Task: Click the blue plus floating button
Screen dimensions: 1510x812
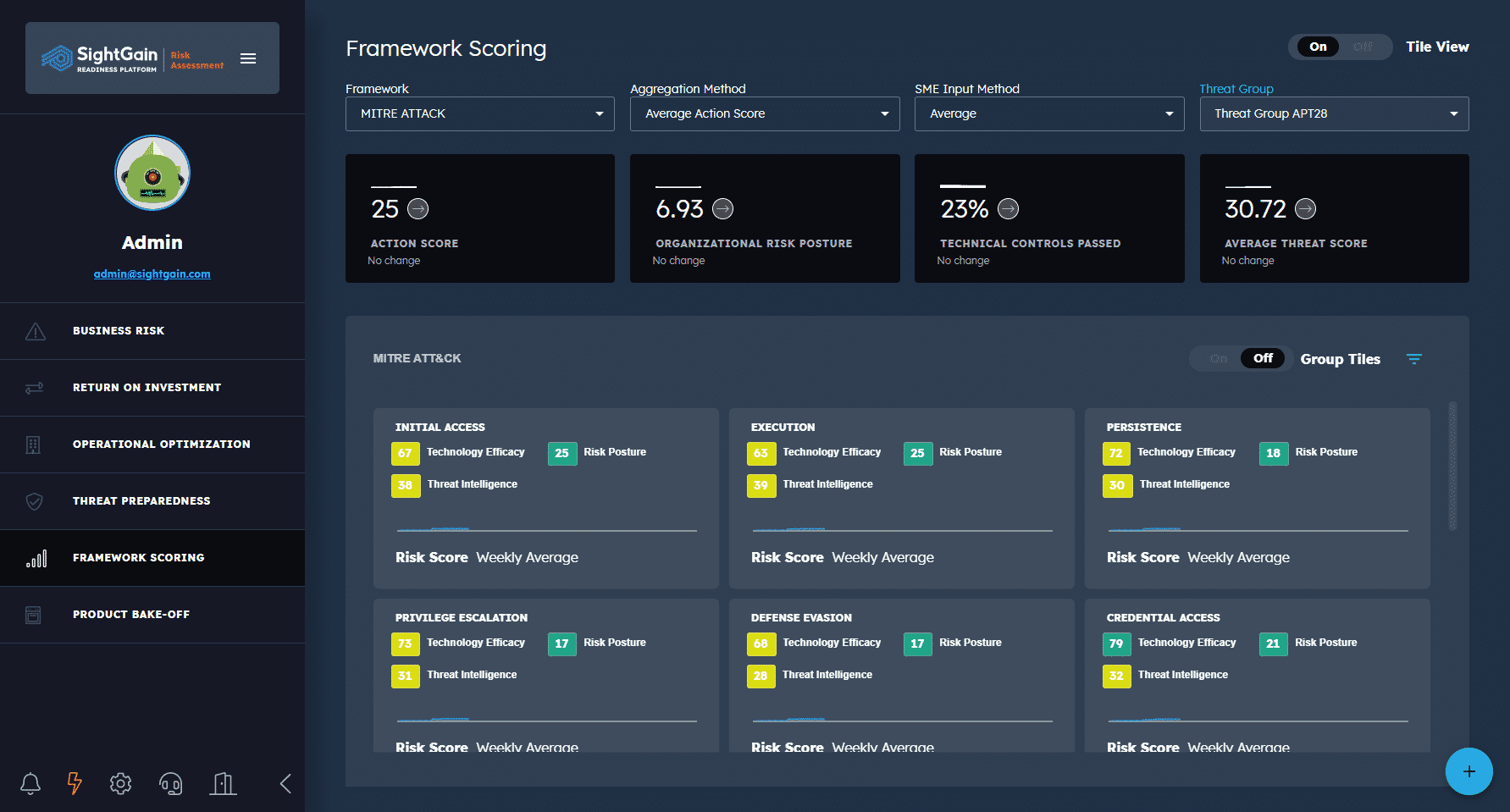Action: click(1469, 771)
